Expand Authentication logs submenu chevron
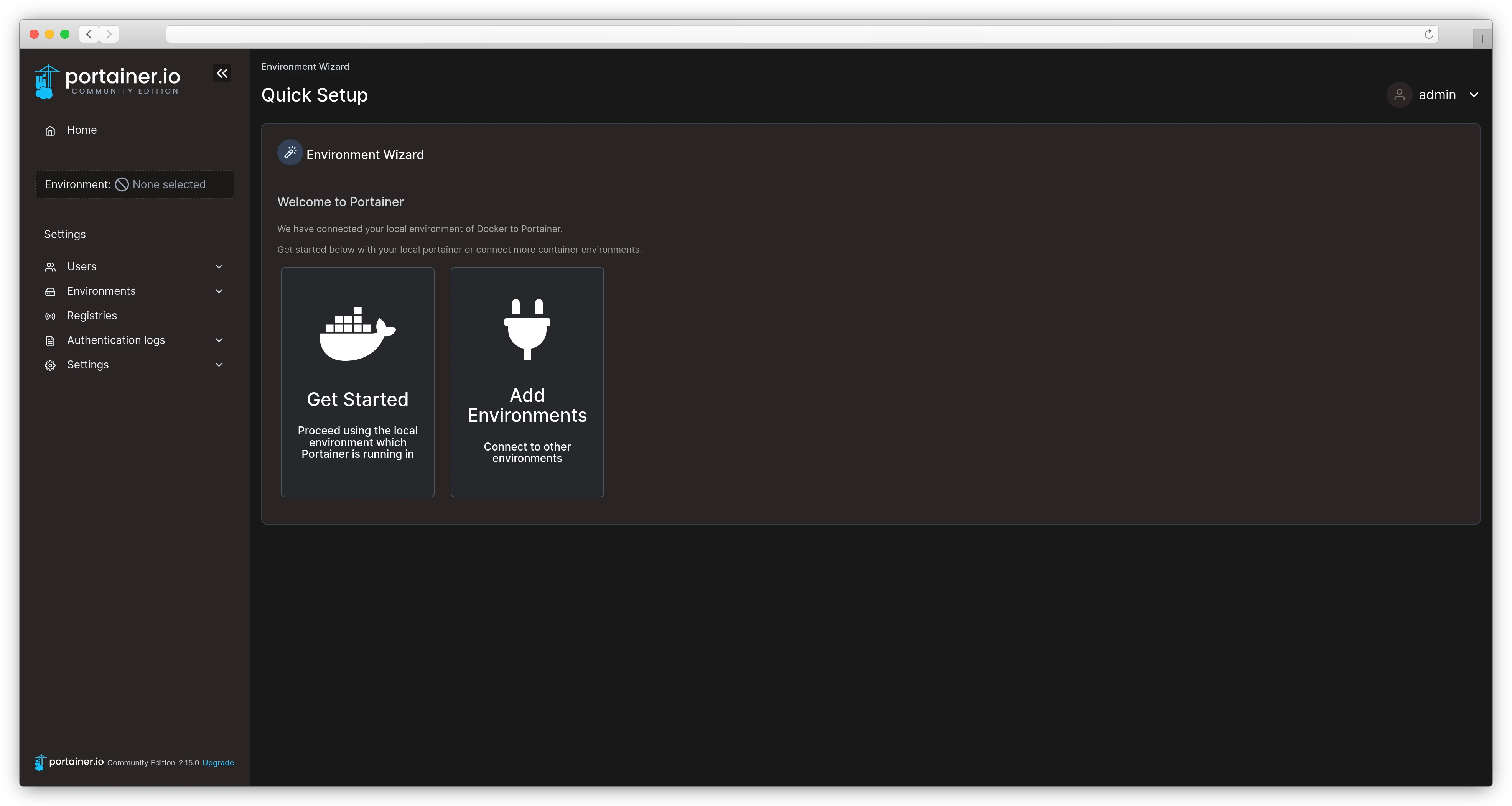Viewport: 1512px width, 806px height. [219, 340]
